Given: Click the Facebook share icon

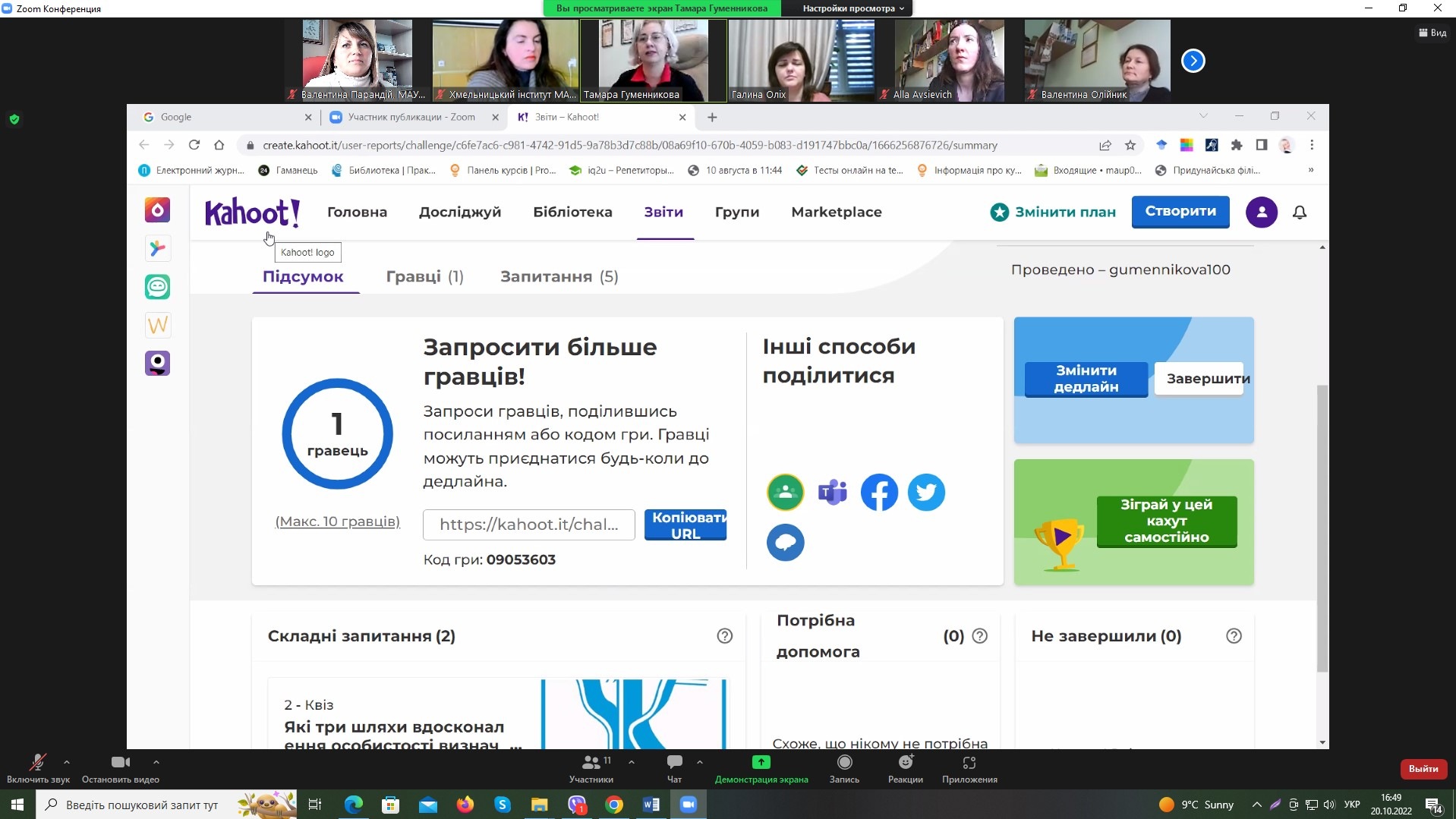Looking at the screenshot, I should coord(879,493).
